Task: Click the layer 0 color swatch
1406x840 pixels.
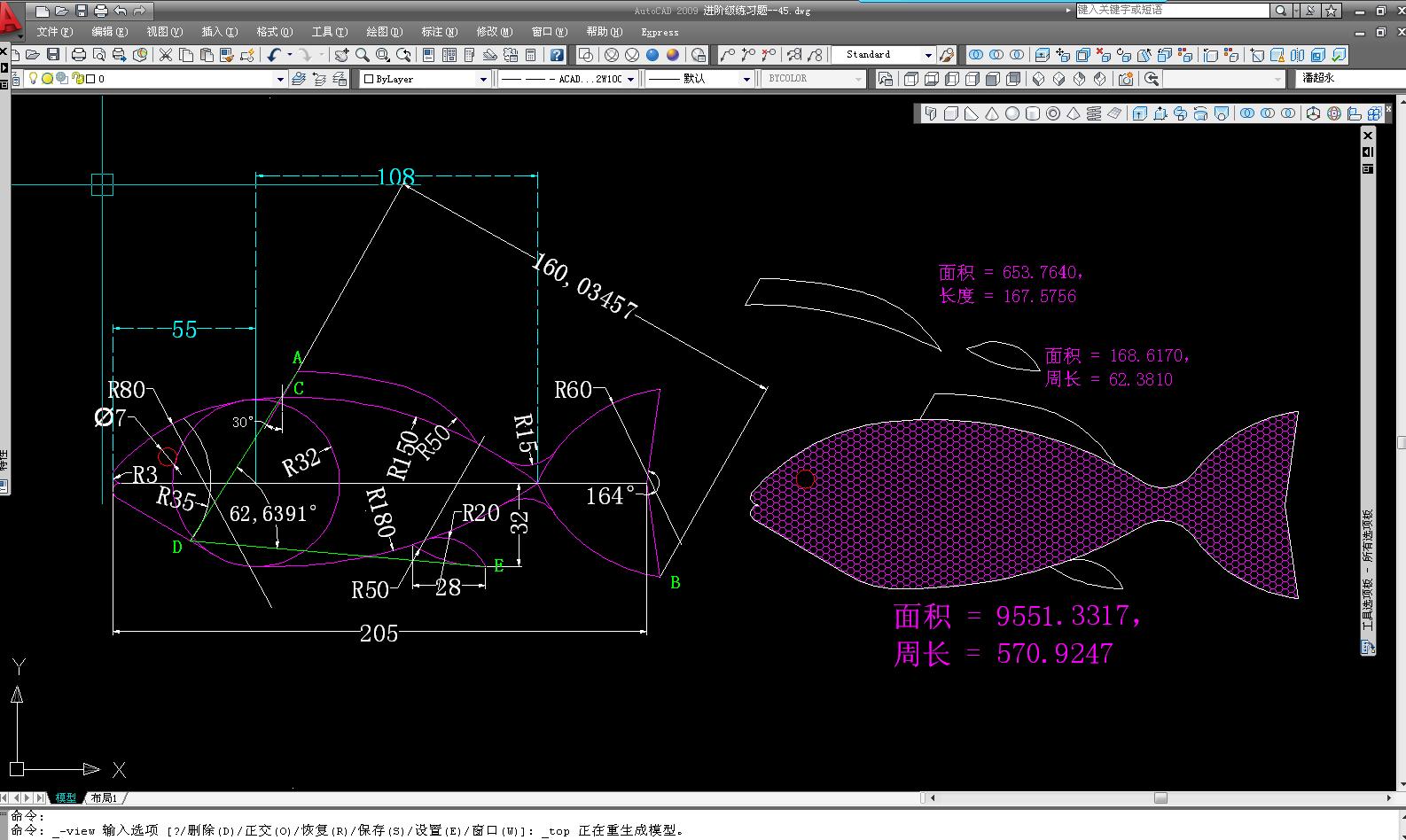Action: 90,79
